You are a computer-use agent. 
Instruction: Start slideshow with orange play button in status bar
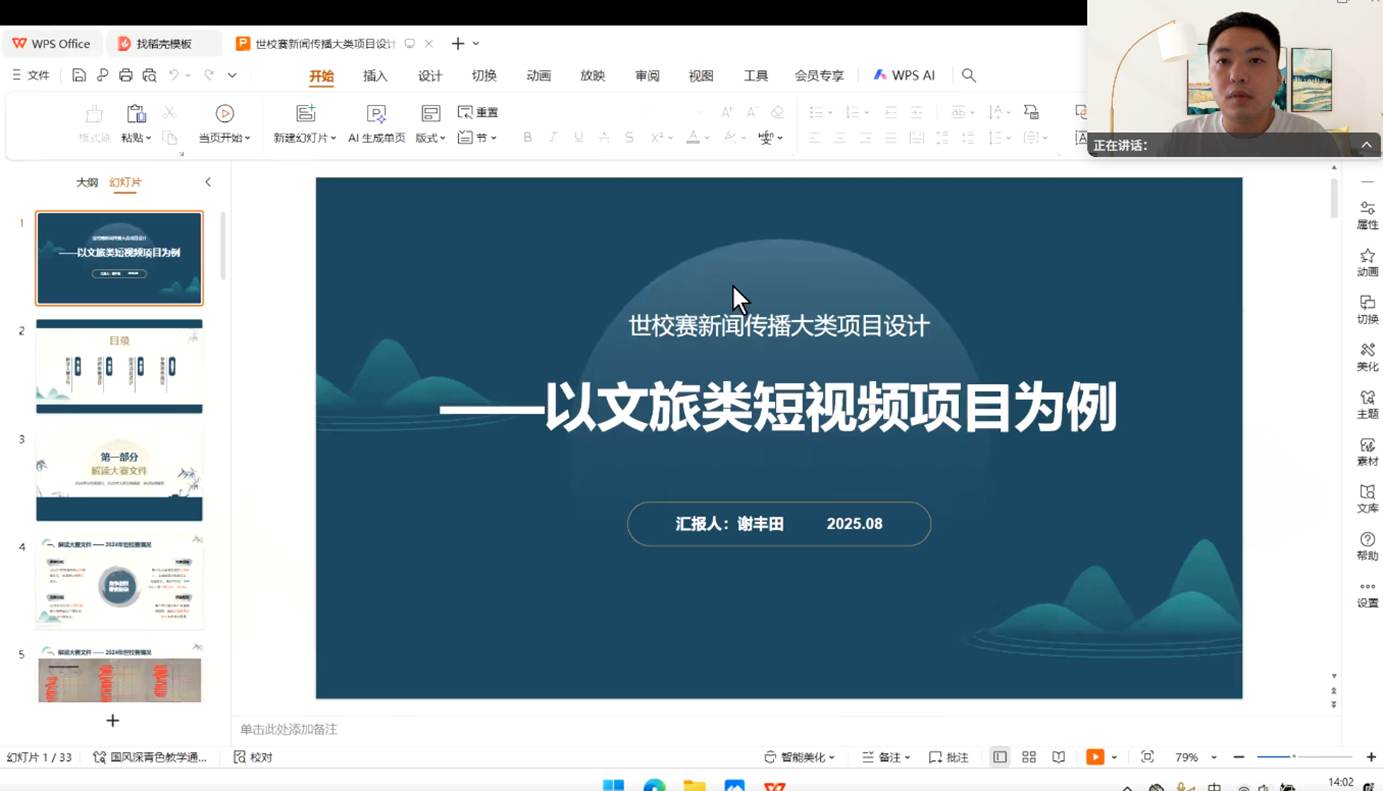coord(1095,757)
